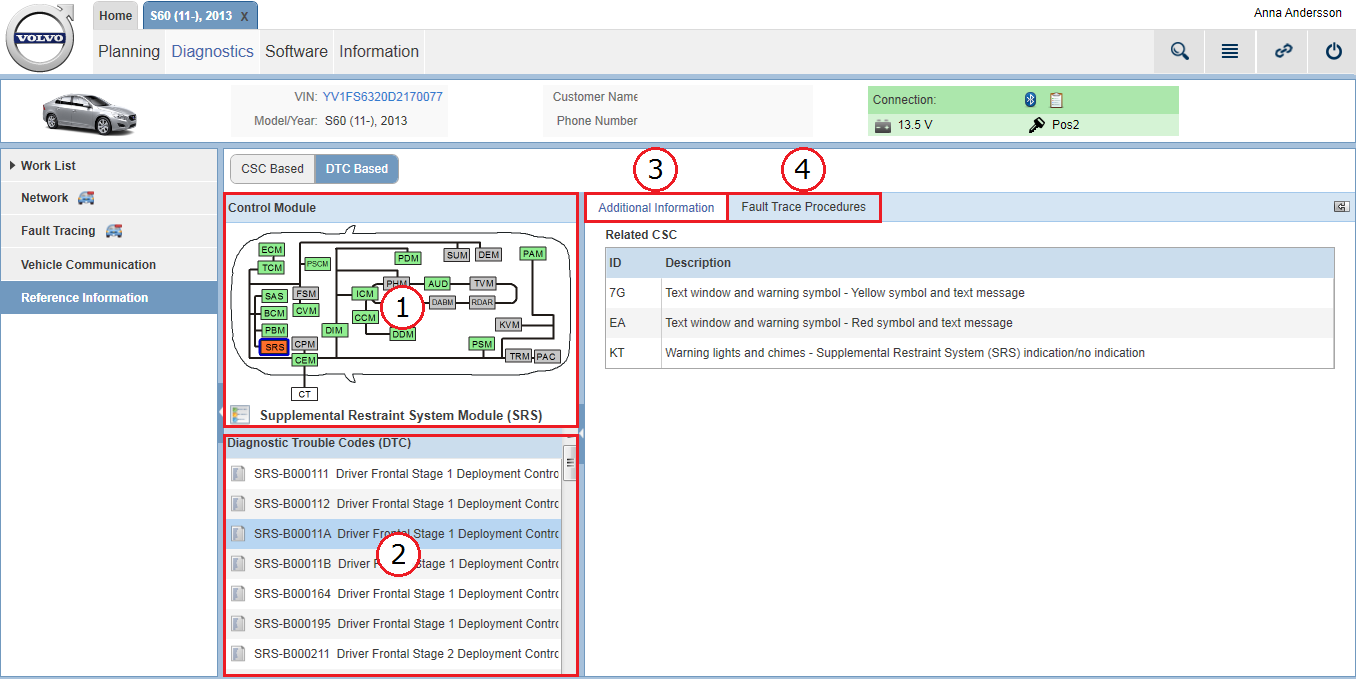Select the ECM module node
The image size is (1356, 679).
[x=271, y=250]
